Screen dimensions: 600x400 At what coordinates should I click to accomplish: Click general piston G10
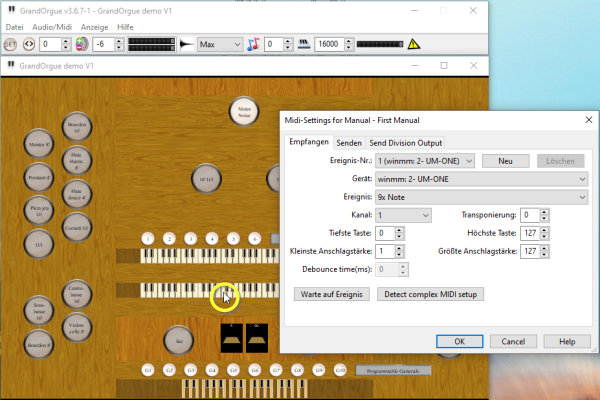point(340,370)
